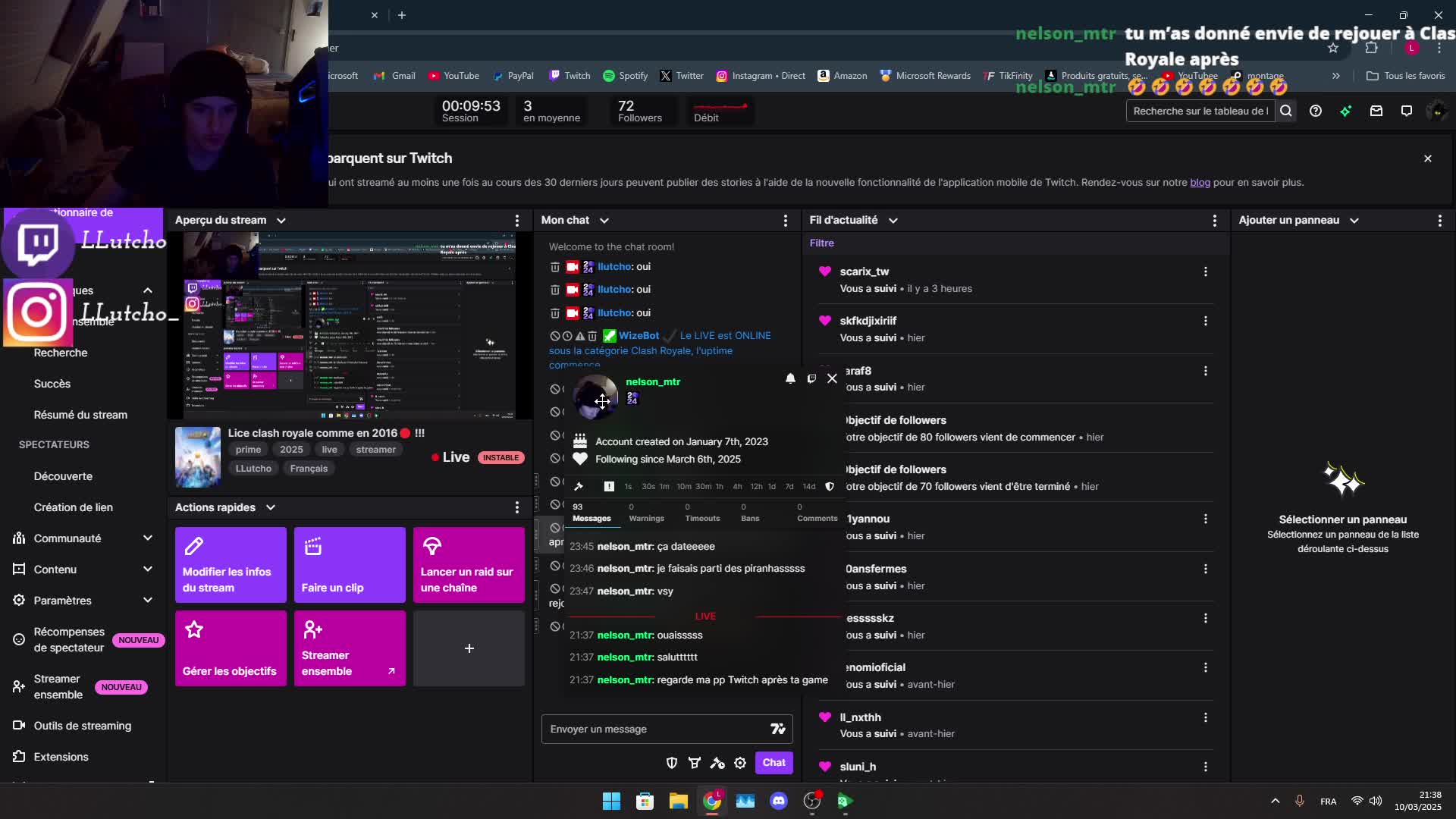This screenshot has height=819, width=1456.
Task: Expand the Actions rapides dropdown
Action: (x=271, y=507)
